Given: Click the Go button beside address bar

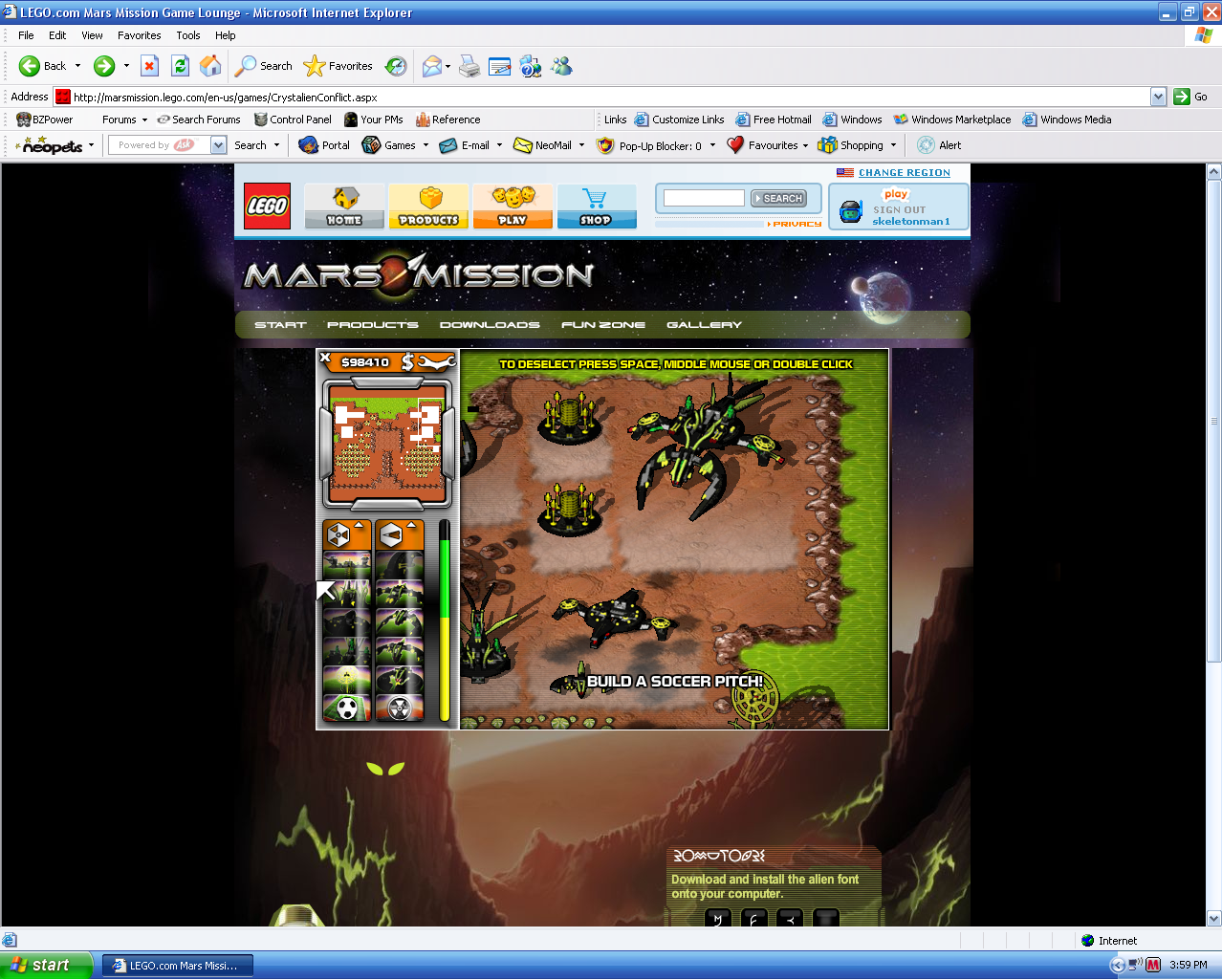Looking at the screenshot, I should (1190, 97).
